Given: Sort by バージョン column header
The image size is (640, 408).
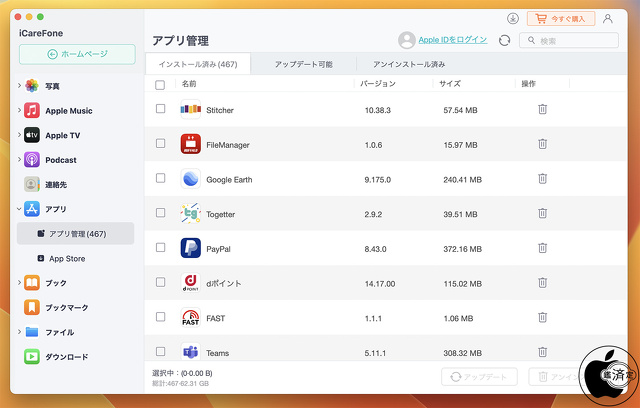Looking at the screenshot, I should pos(378,84).
